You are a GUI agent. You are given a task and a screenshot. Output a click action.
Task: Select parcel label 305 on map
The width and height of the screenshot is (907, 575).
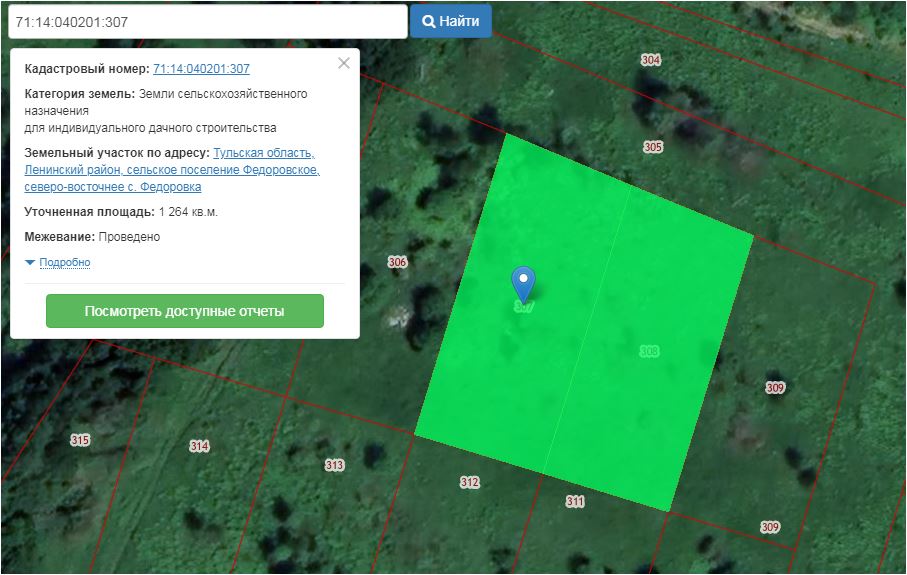(x=653, y=147)
